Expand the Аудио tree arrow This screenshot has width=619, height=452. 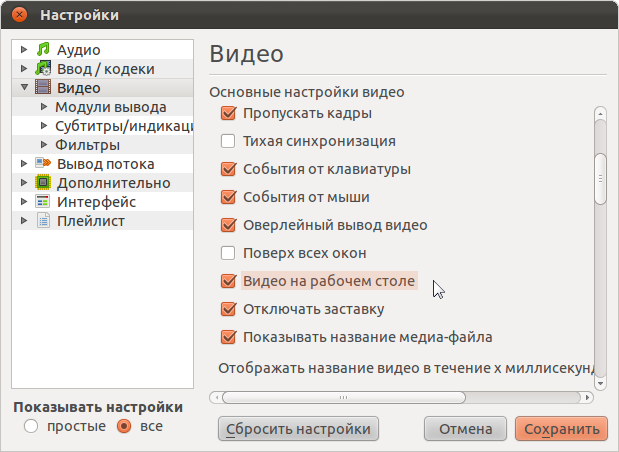coord(24,49)
